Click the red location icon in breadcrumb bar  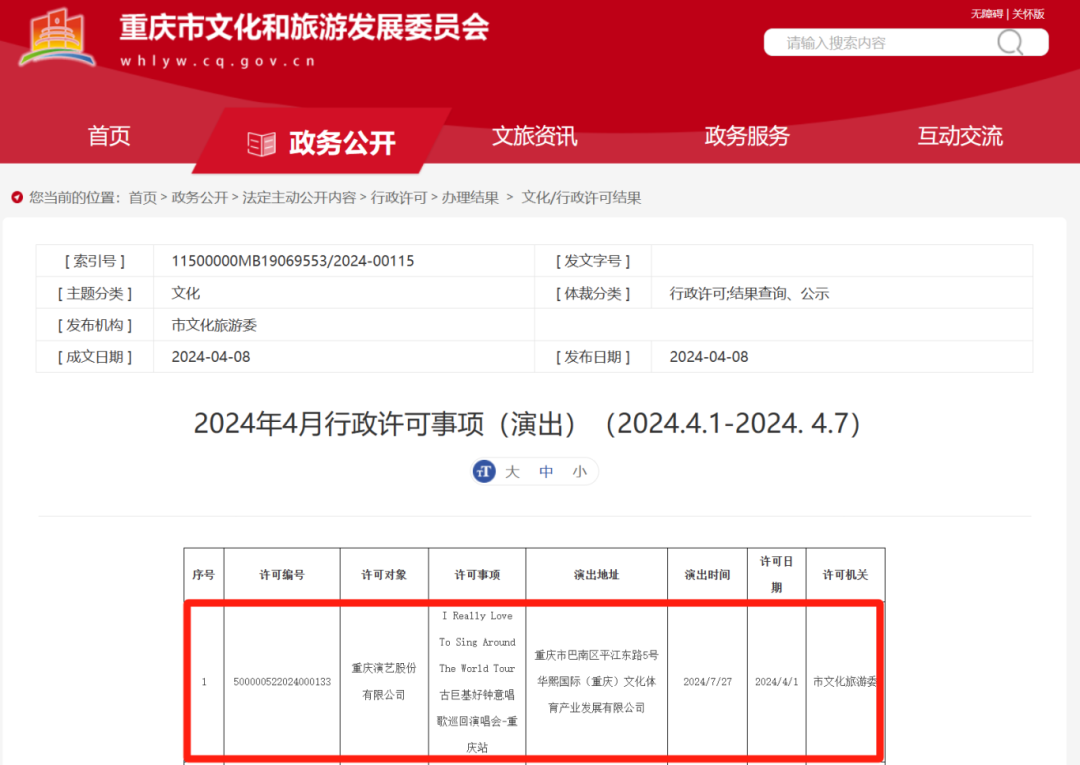point(15,198)
